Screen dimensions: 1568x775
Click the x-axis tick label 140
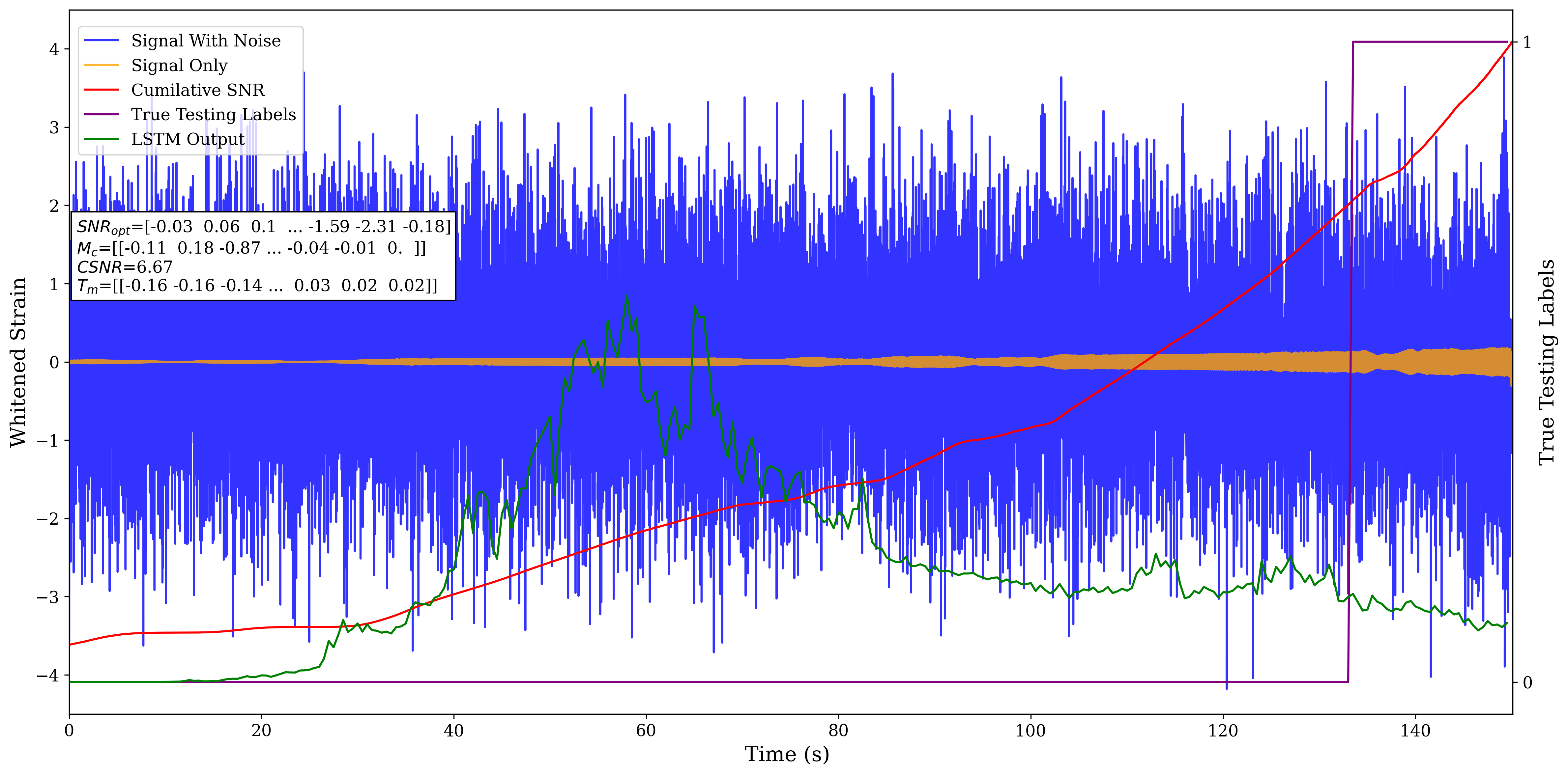coord(1415,730)
